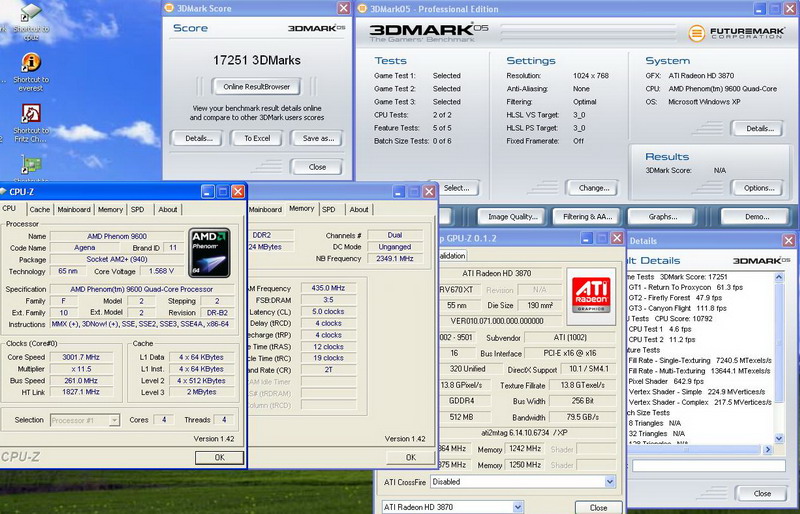Click the Memory frequency 435.0 MHz value

click(x=329, y=288)
